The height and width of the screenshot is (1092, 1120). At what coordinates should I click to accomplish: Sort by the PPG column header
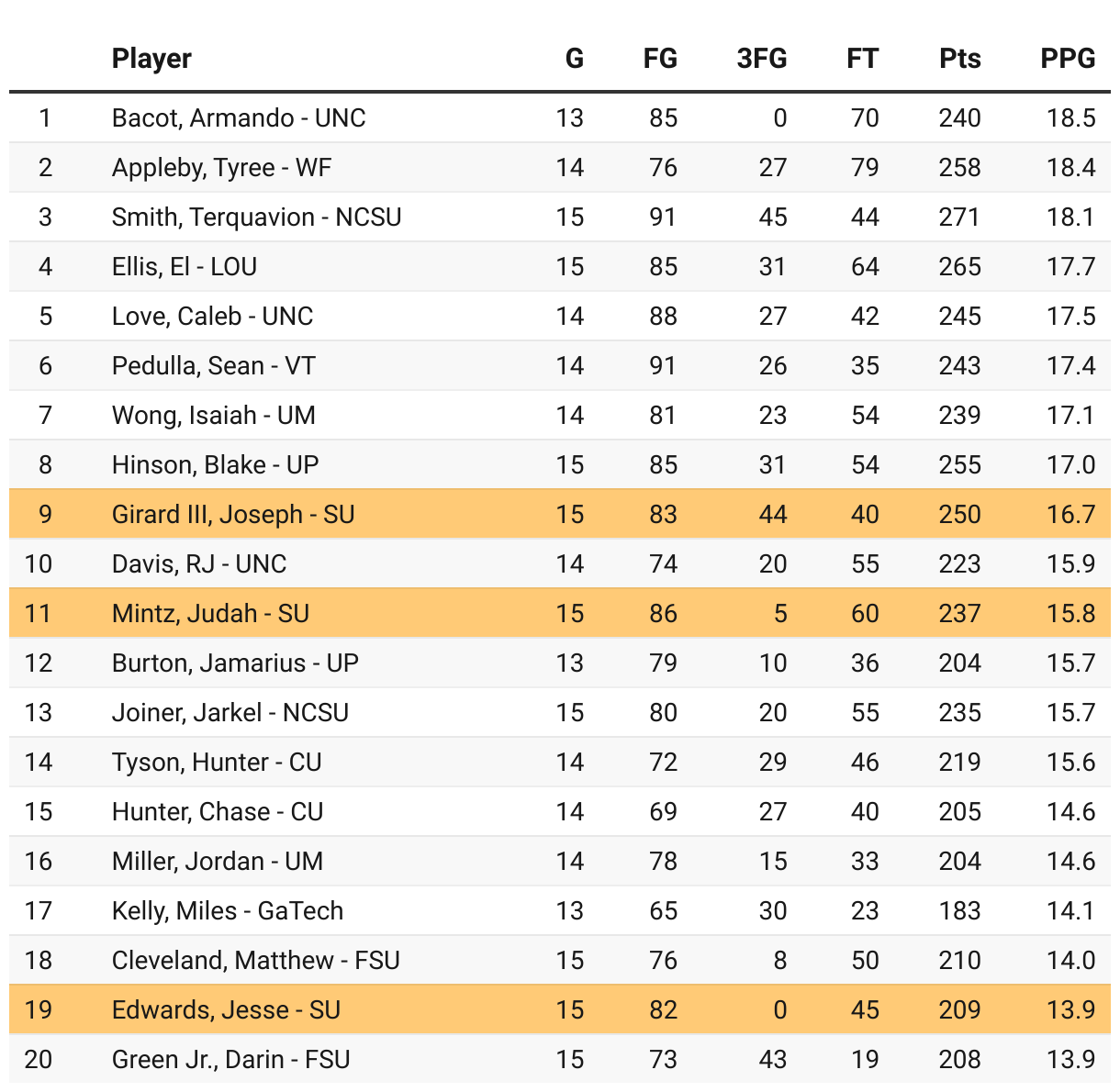(x=1067, y=59)
